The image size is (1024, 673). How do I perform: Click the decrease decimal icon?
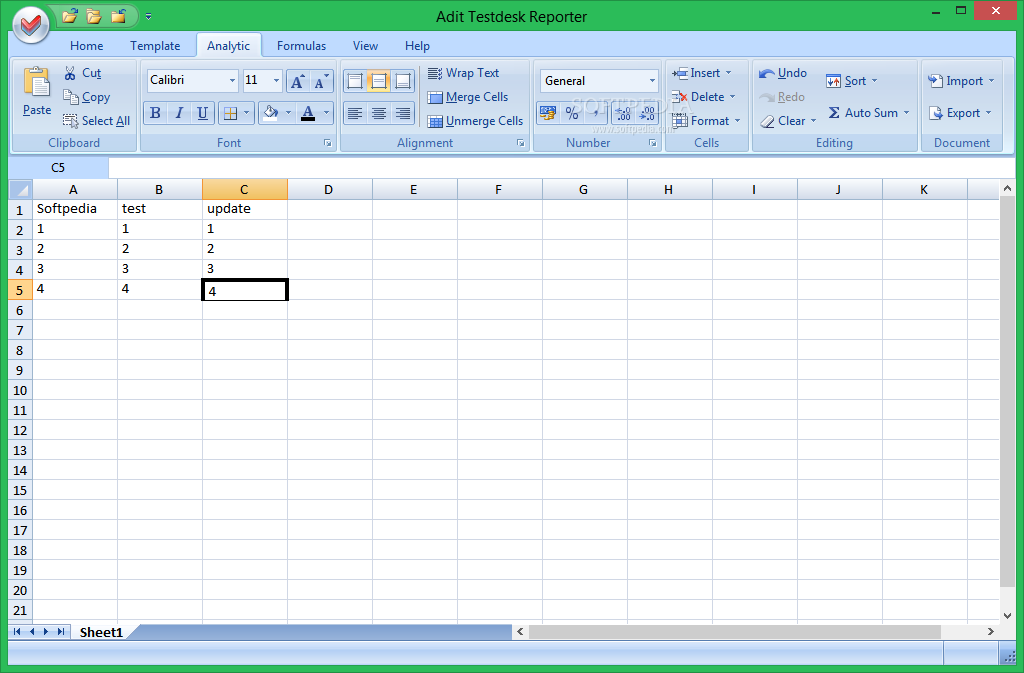tap(647, 113)
